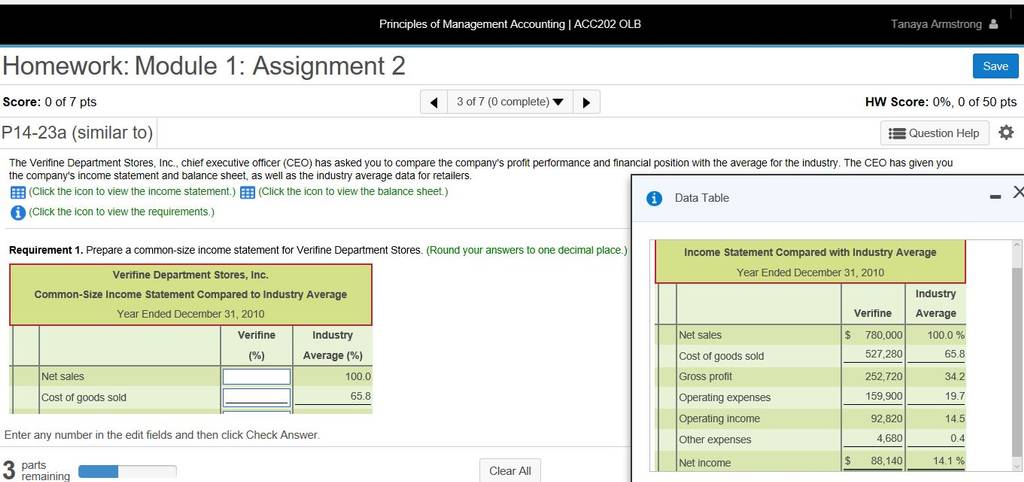Open 'view the balance sheet' link

[353, 192]
